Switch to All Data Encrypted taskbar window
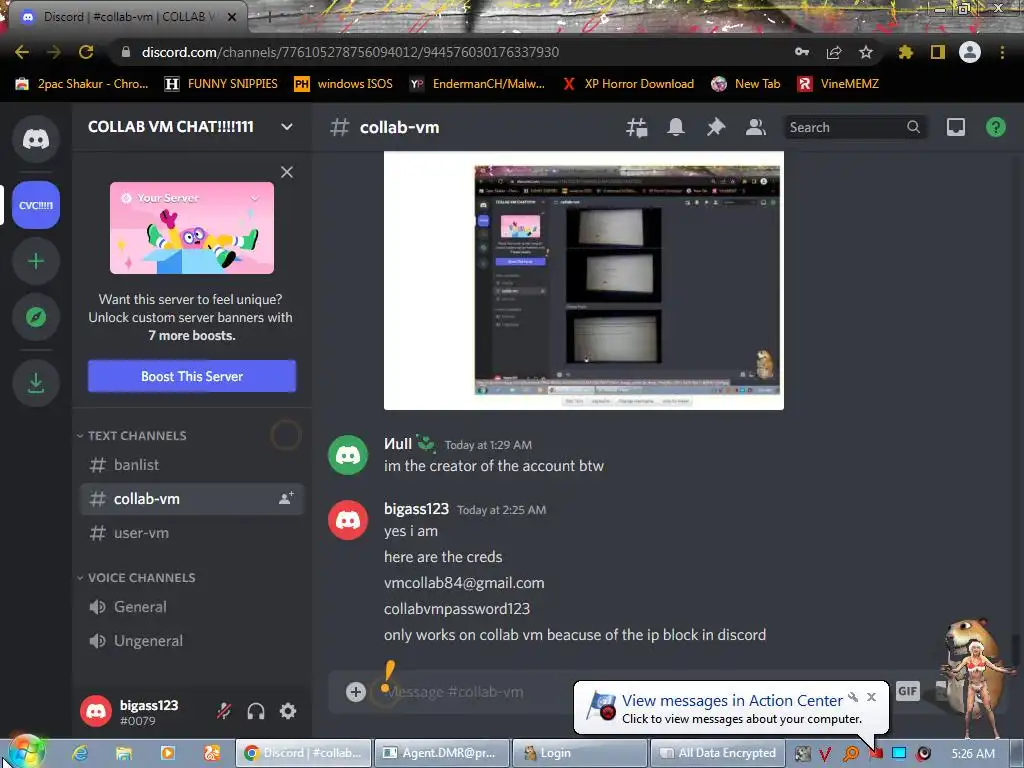The image size is (1024, 768). coord(716,753)
